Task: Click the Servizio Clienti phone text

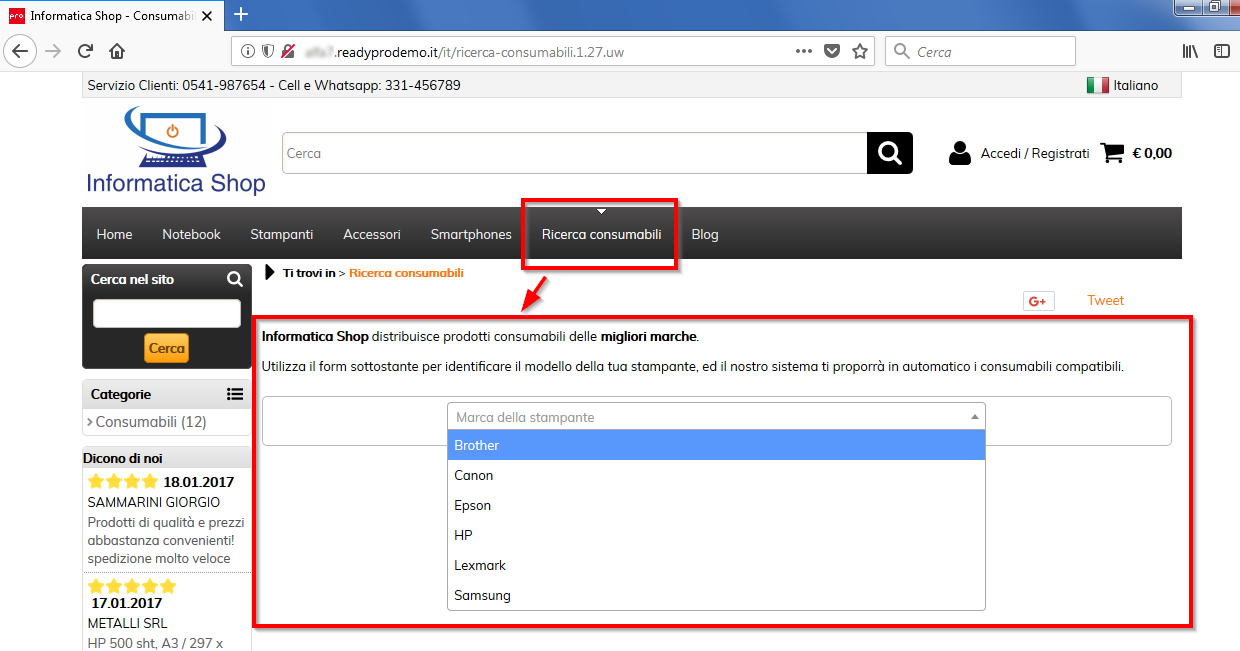Action: 274,86
